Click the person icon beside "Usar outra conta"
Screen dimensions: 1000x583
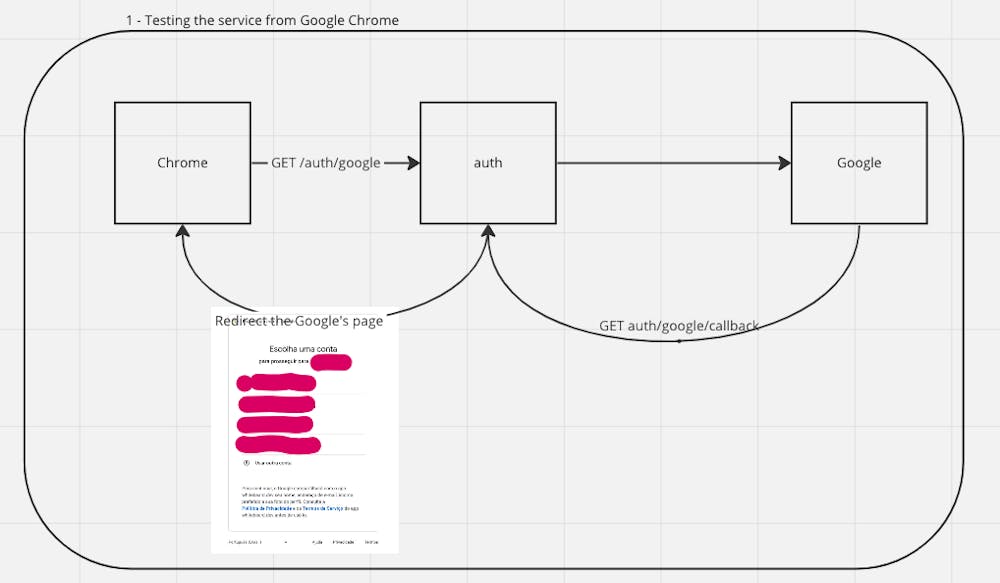pyautogui.click(x=246, y=463)
